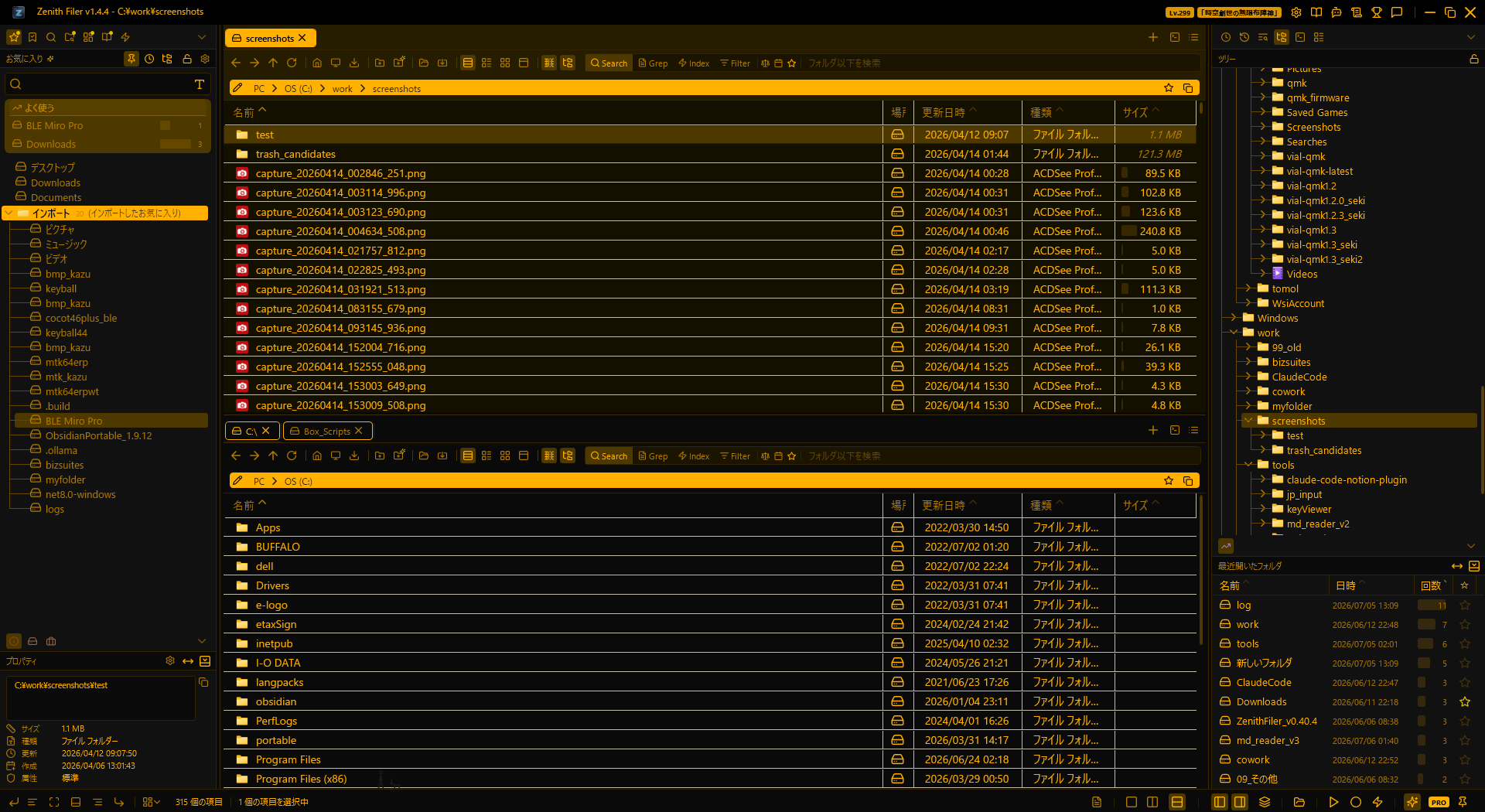Open folder icon in the status bar
The height and width of the screenshot is (812, 1485).
1299,803
